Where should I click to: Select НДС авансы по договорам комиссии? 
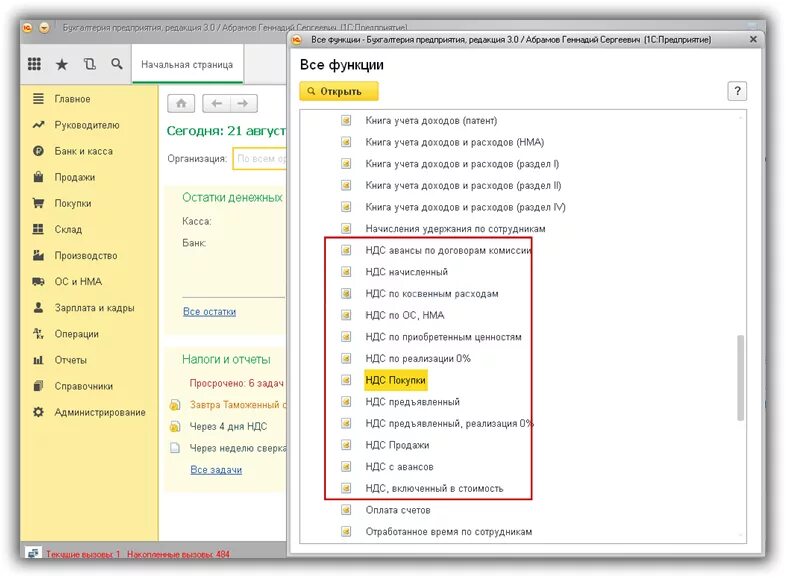[448, 250]
